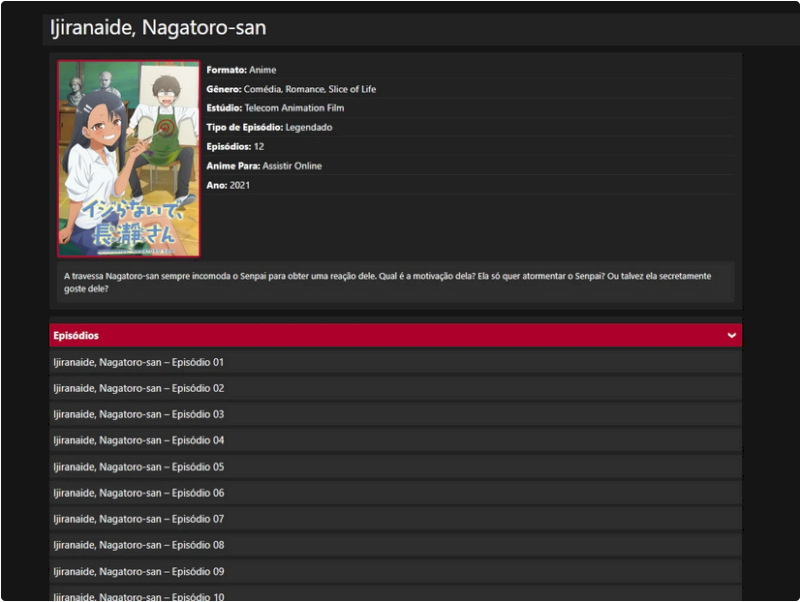Click the Comédia genre
800x602 pixels.
[263, 90]
